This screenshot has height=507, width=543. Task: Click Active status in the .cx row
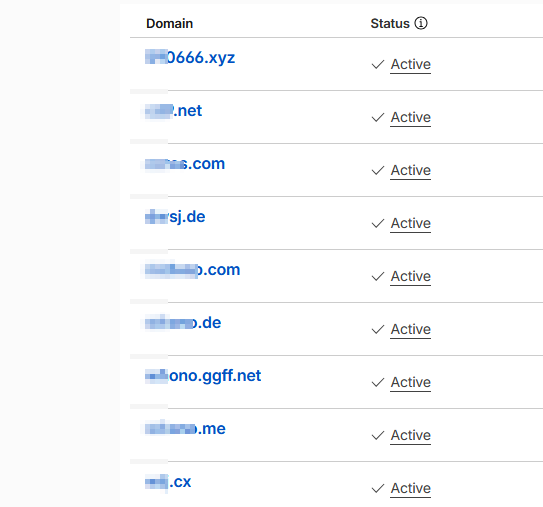[x=411, y=488]
